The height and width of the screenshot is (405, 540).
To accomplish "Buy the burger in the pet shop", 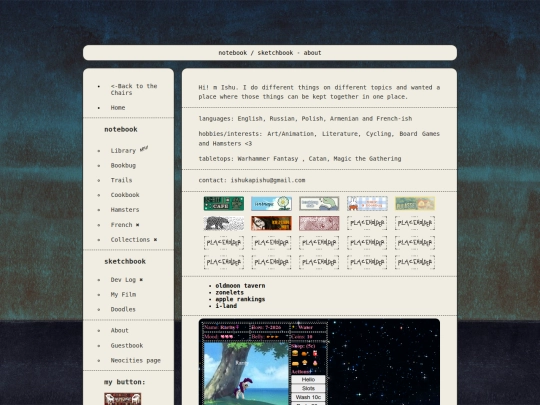I will 295,353.
